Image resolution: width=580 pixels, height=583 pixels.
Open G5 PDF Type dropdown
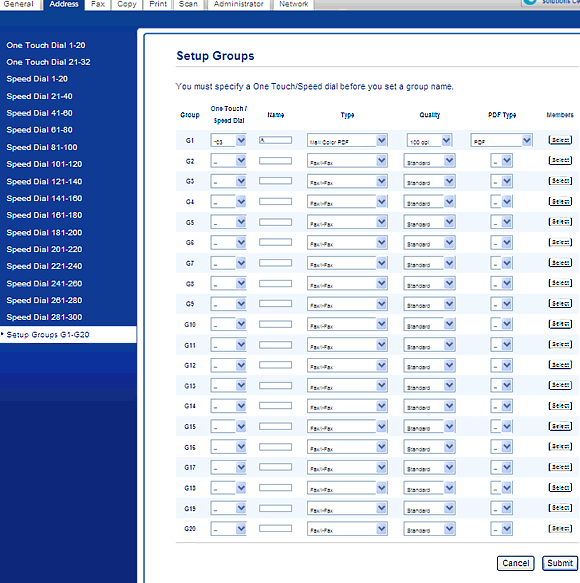[x=502, y=222]
